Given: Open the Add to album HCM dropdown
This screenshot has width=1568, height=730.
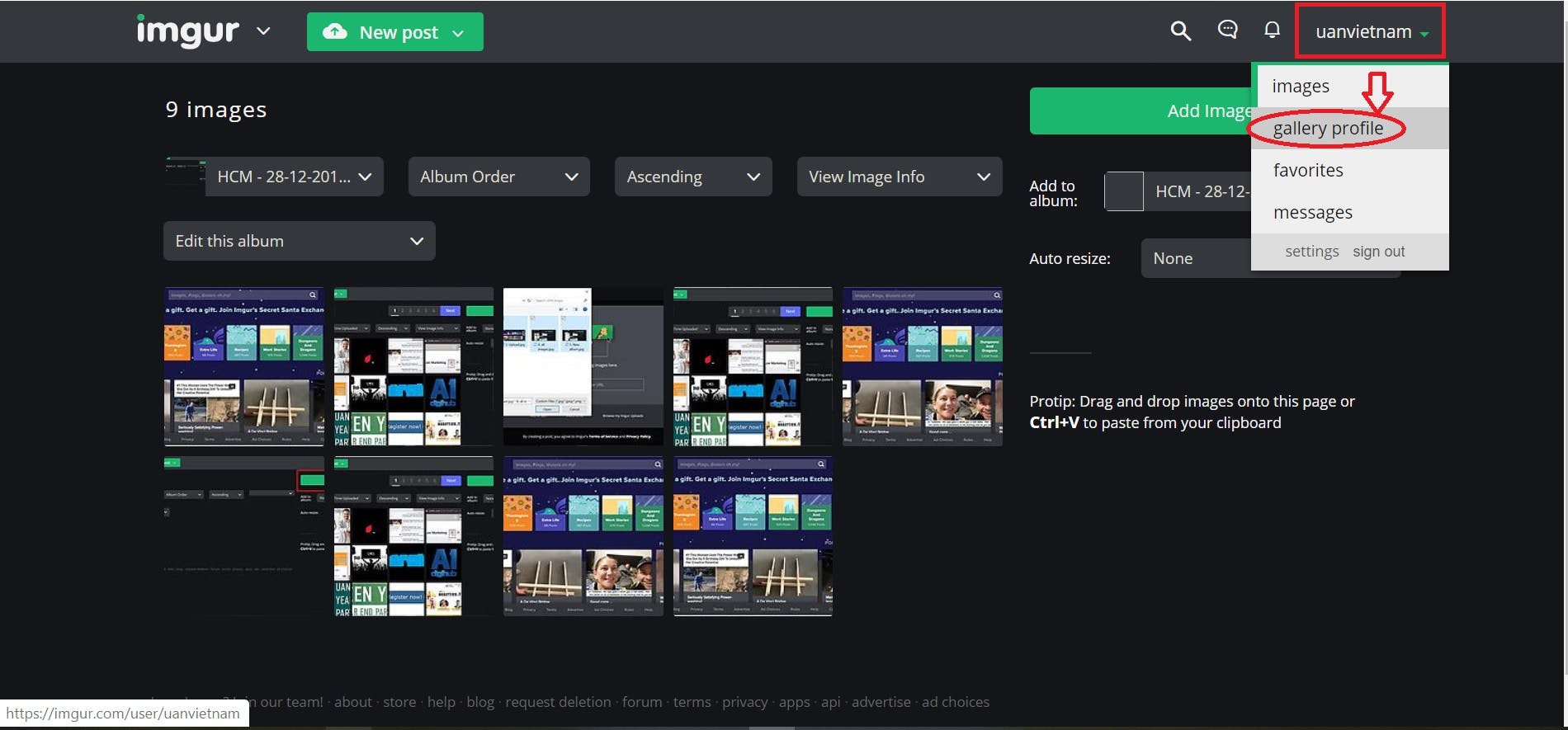Looking at the screenshot, I should [x=1197, y=191].
